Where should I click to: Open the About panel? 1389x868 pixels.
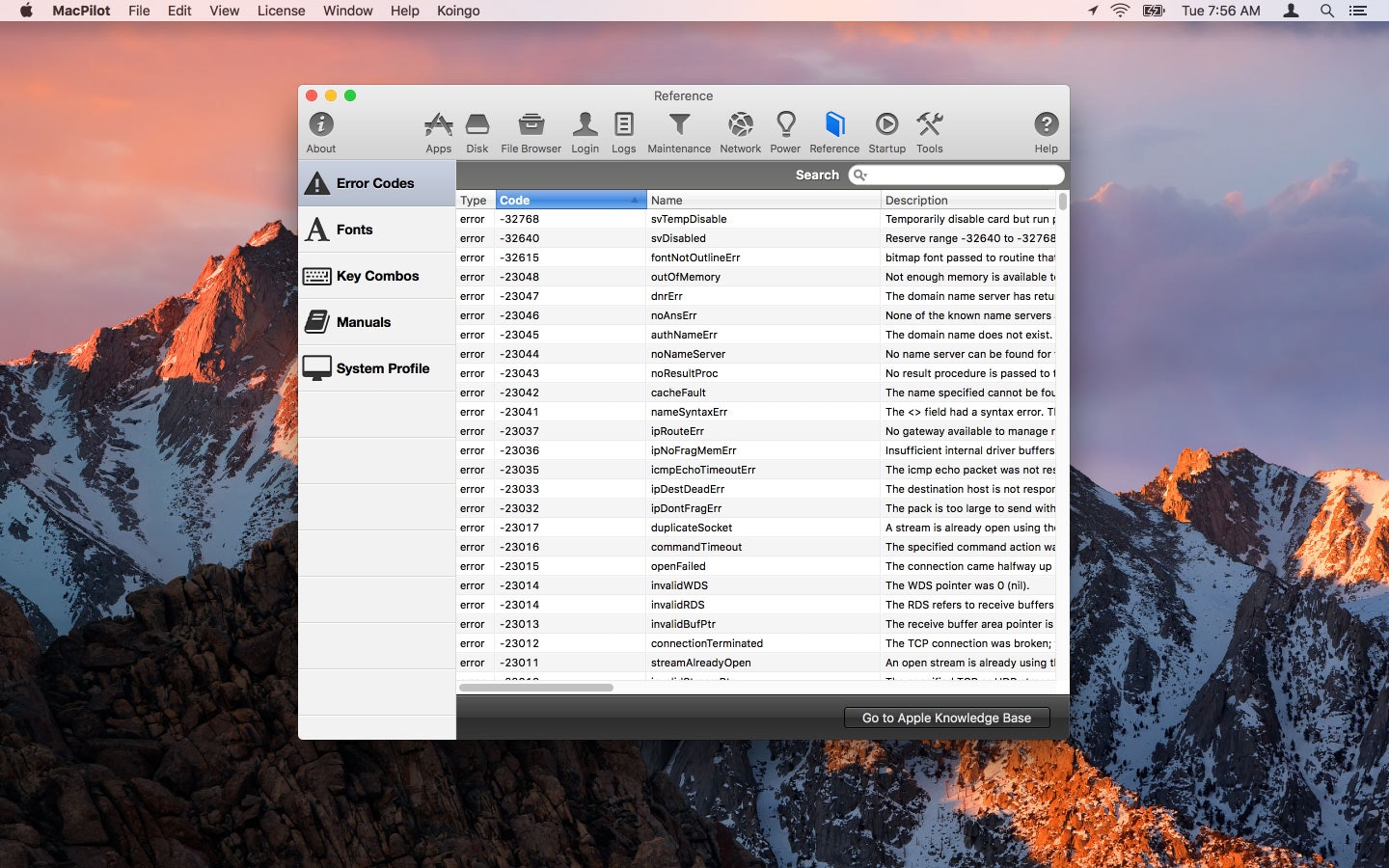pyautogui.click(x=319, y=131)
